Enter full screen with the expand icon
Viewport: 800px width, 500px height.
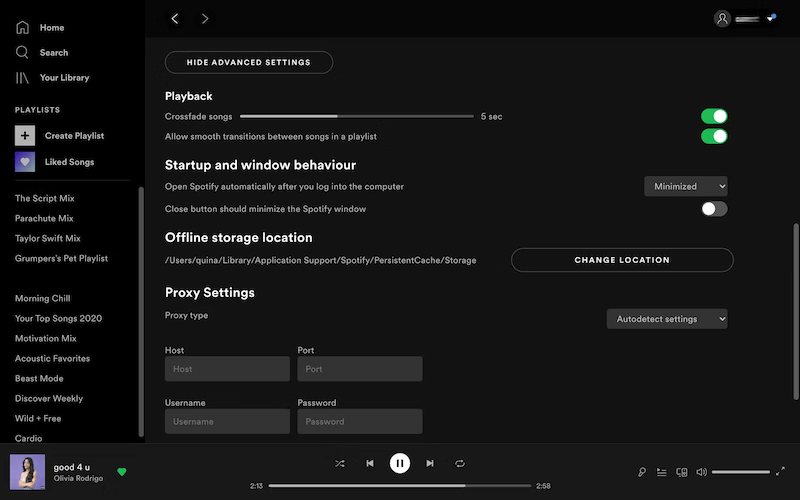tap(781, 472)
